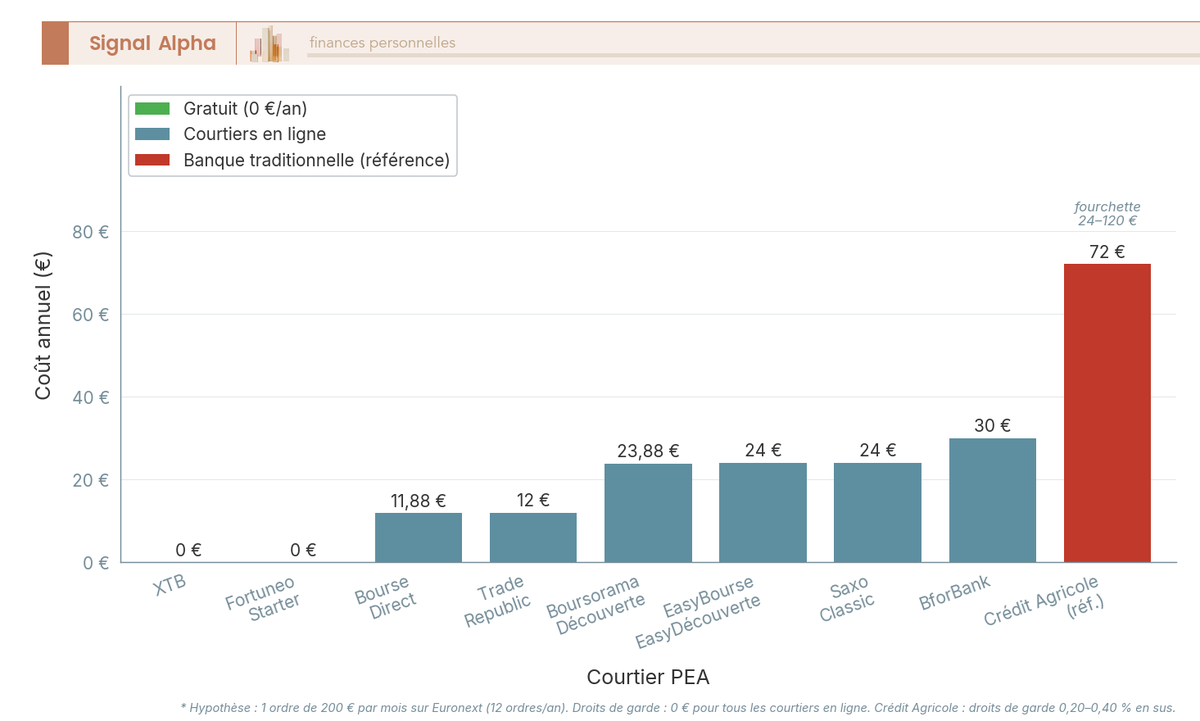The width and height of the screenshot is (1200, 721).
Task: Select the Trade Republic bar
Action: tap(533, 538)
